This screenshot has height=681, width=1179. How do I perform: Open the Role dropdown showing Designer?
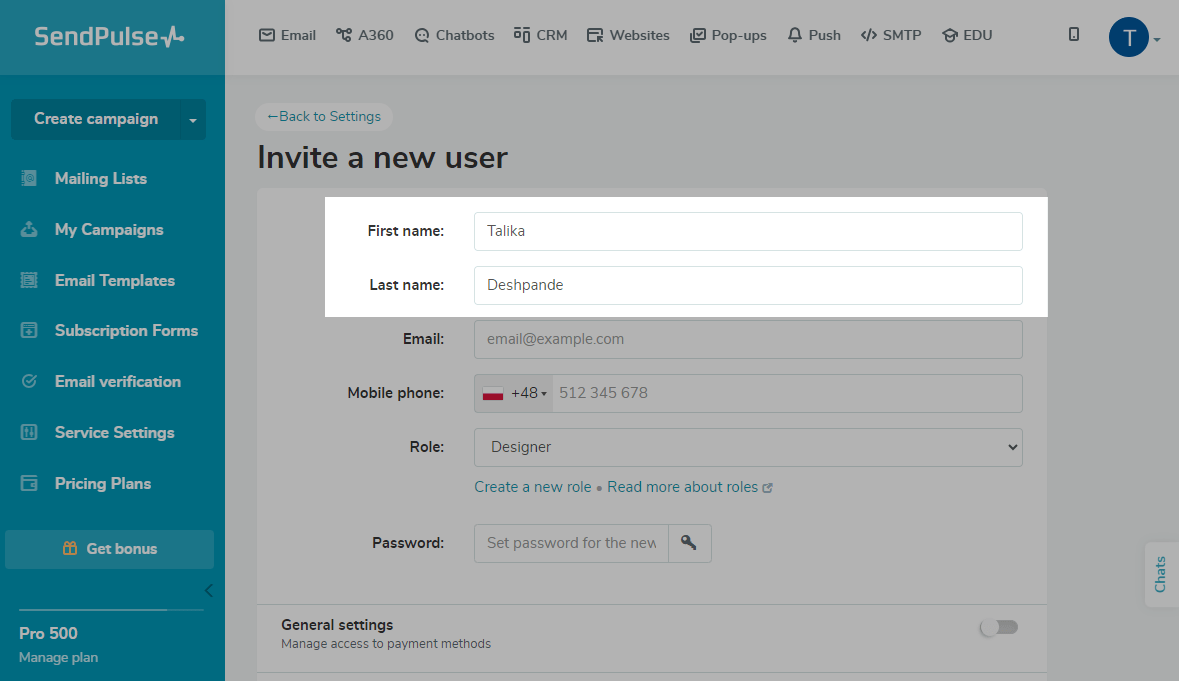coord(748,447)
